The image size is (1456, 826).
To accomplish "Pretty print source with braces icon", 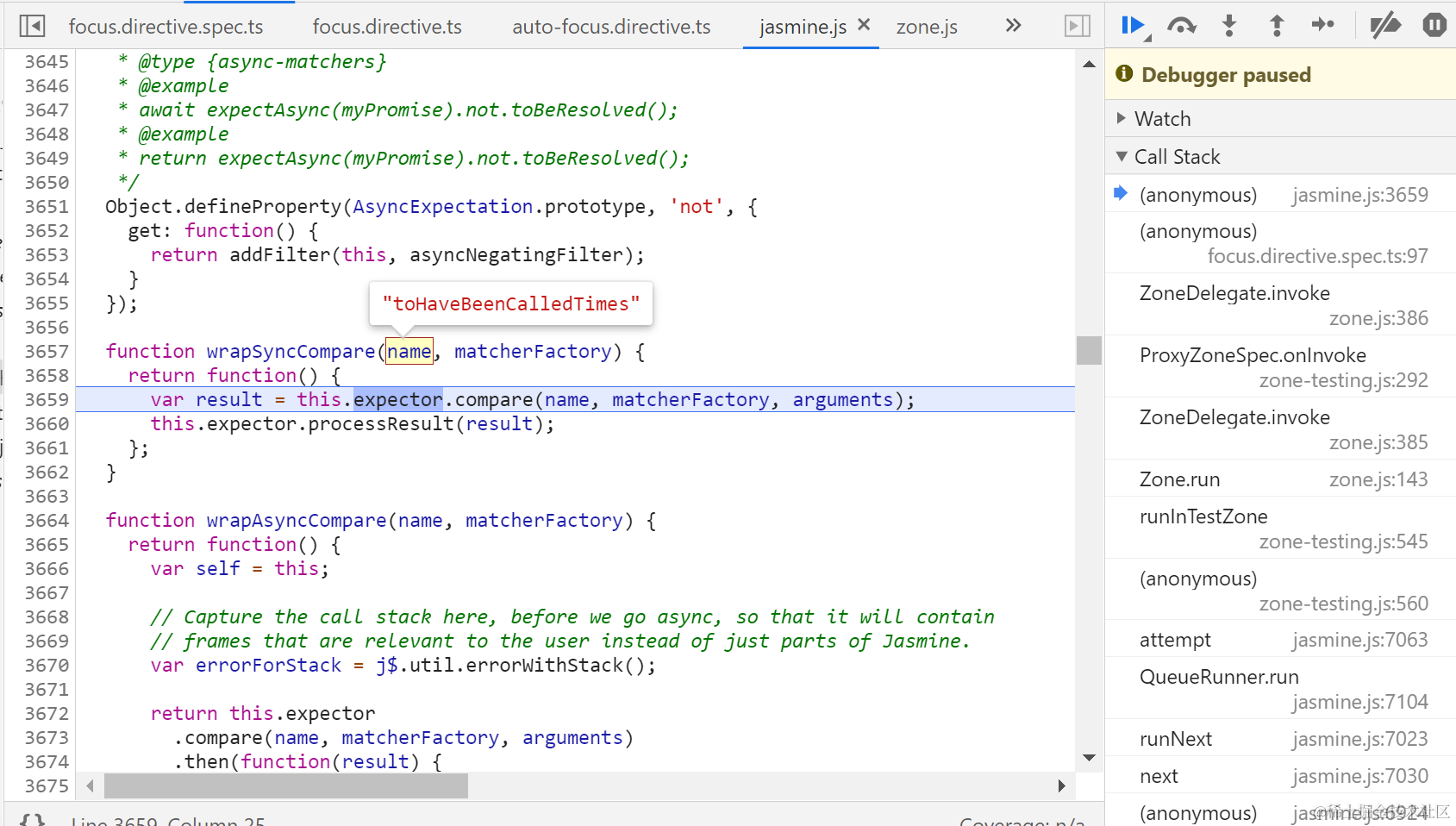I will (x=33, y=819).
